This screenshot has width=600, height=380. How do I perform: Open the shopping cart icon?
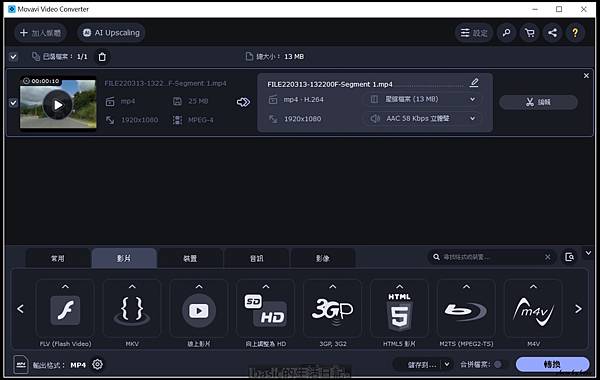click(530, 33)
